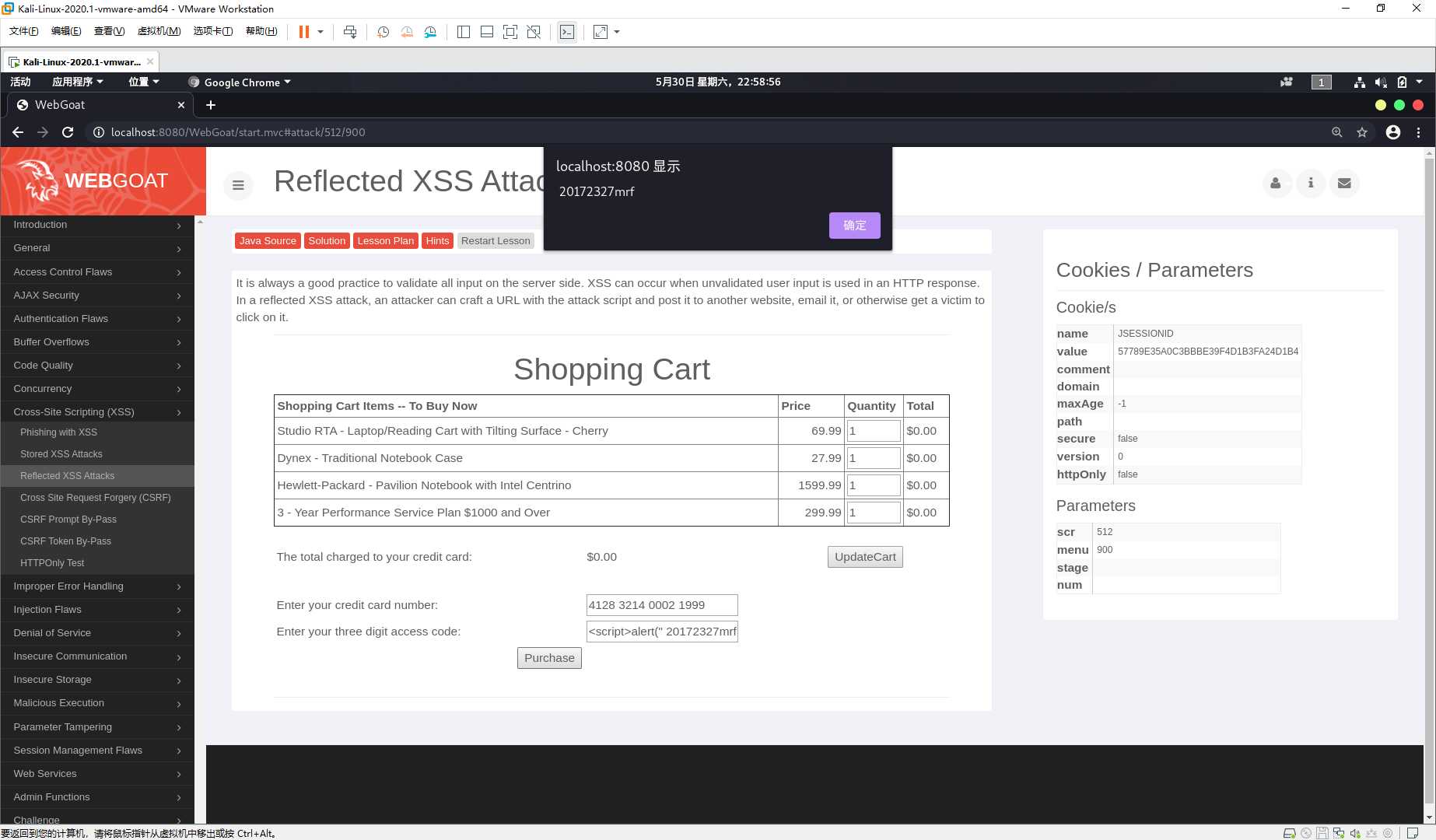Image resolution: width=1436 pixels, height=840 pixels.
Task: Click the WebGoat info icon
Action: 1311,184
